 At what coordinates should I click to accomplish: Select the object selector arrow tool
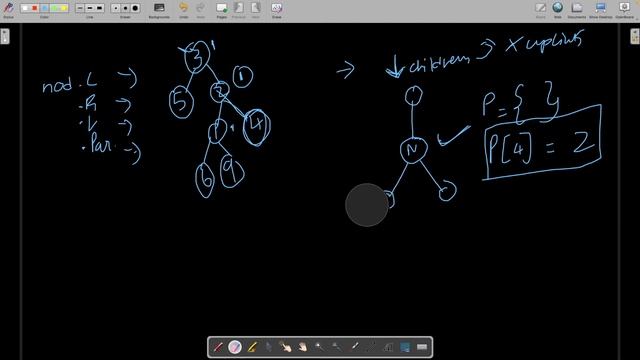[x=269, y=347]
